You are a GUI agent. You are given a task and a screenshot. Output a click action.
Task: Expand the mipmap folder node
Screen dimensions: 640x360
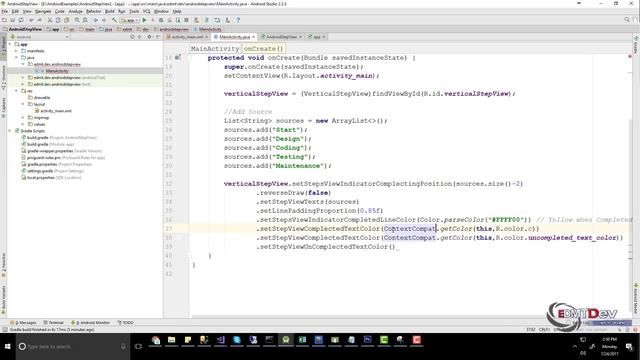click(23, 118)
